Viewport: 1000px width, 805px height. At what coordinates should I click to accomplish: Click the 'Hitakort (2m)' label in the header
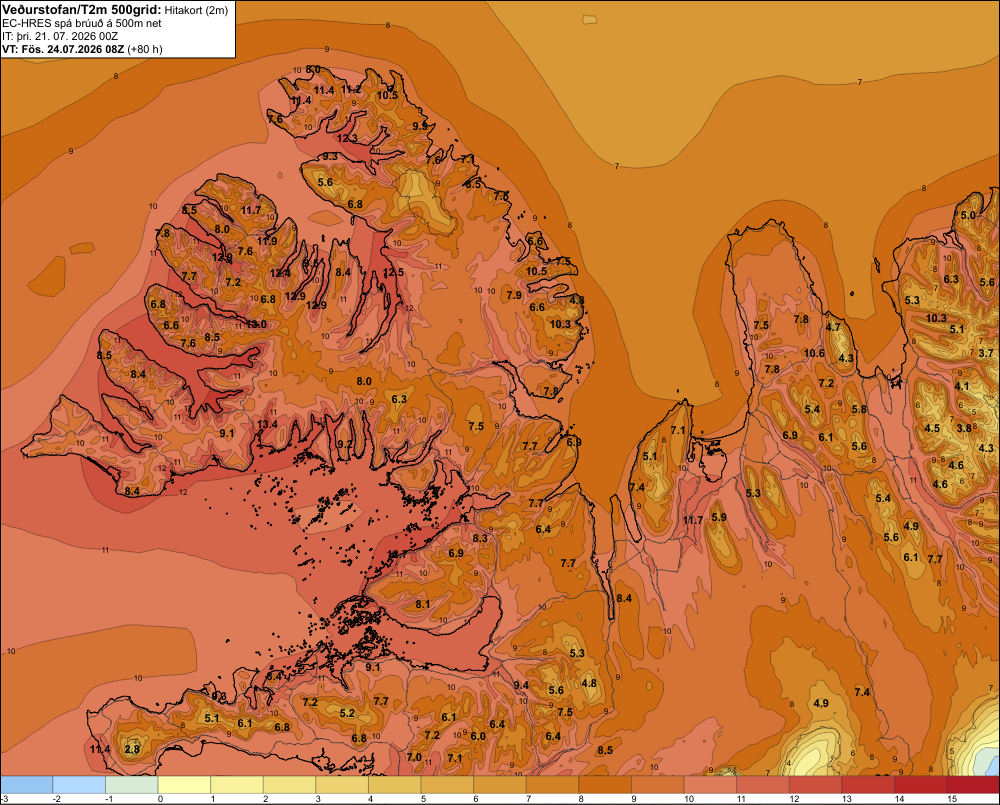[196, 10]
